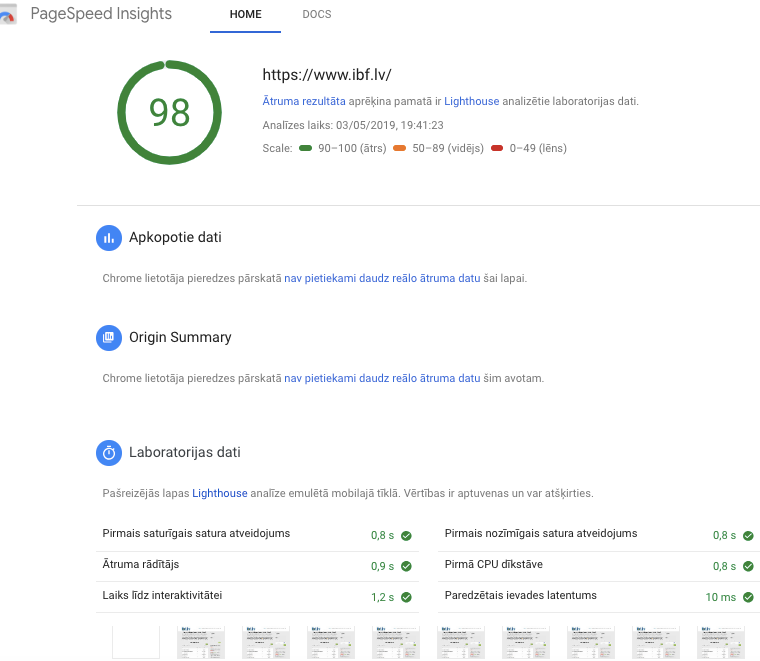This screenshot has height=661, width=760.
Task: Click the Analīzes laiks timestamp text
Action: 353,125
